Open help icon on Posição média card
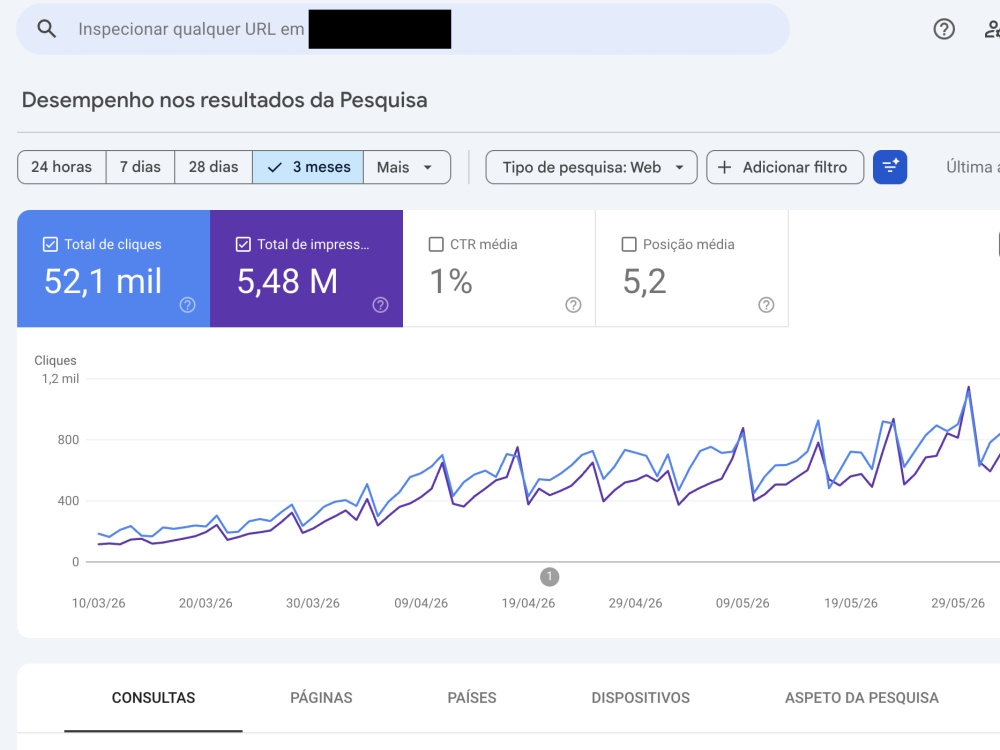The image size is (1000, 750). [x=766, y=305]
